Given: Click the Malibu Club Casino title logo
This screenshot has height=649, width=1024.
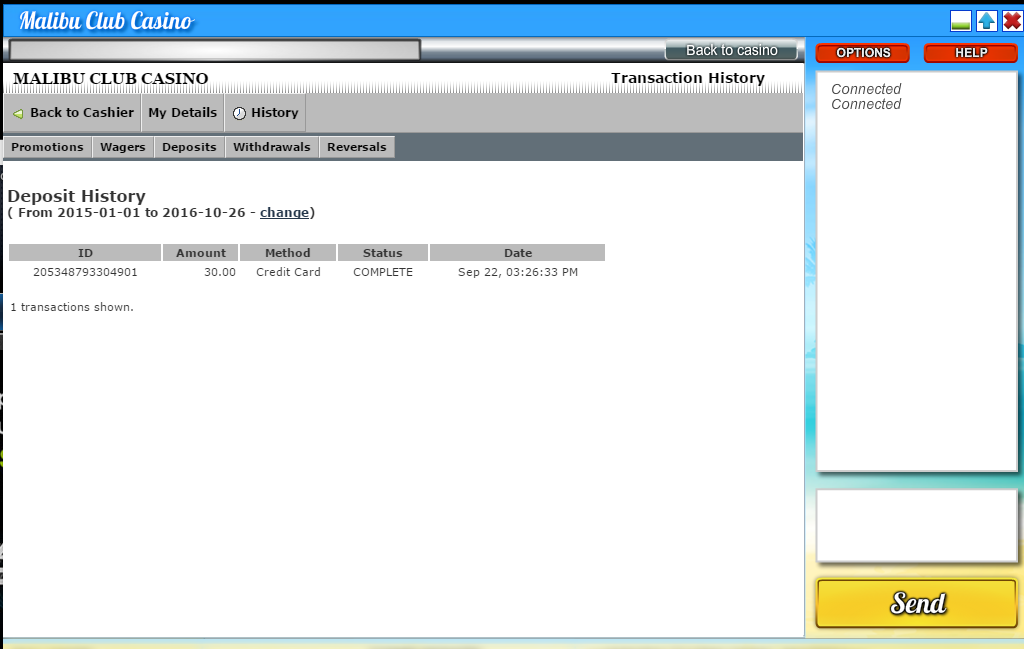Looking at the screenshot, I should (106, 21).
